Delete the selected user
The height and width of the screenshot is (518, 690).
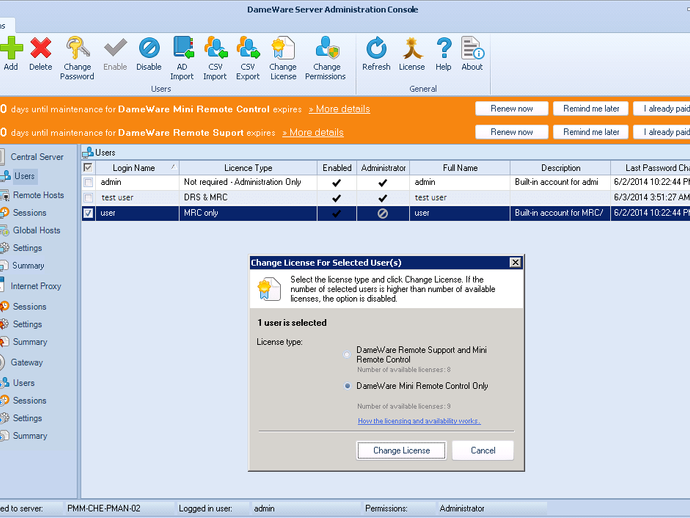(40, 54)
